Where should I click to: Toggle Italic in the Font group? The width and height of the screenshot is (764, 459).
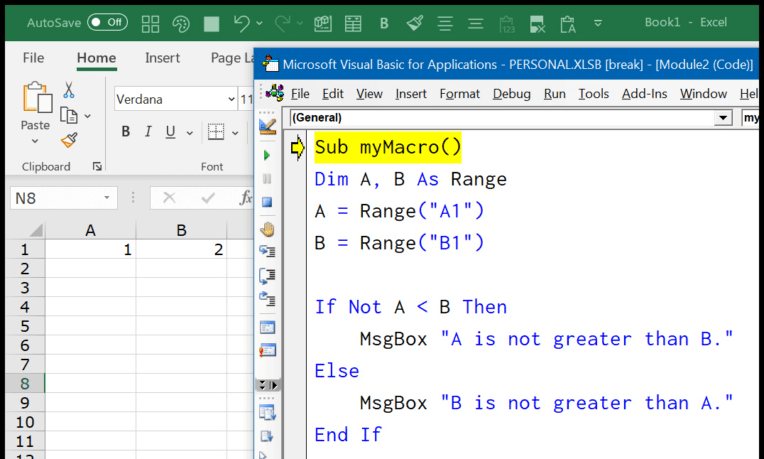pyautogui.click(x=148, y=132)
